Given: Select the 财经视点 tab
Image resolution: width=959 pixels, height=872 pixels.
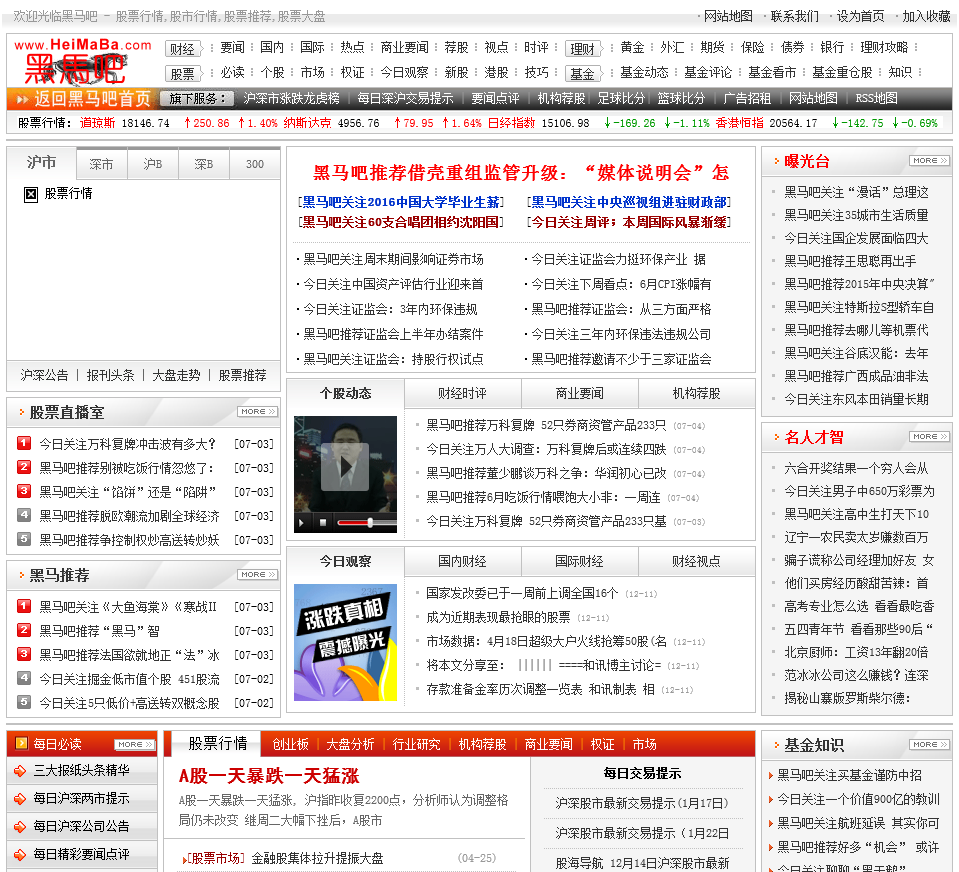Looking at the screenshot, I should 697,561.
